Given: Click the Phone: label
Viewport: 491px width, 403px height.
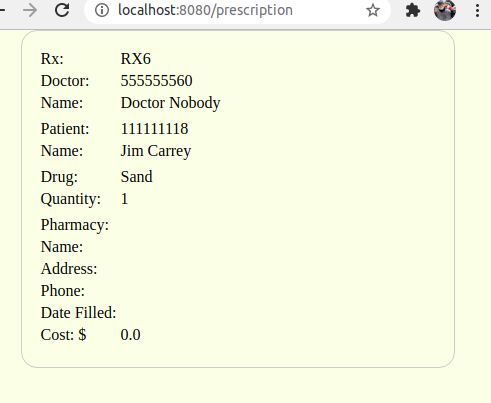Looking at the screenshot, I should 63,291.
